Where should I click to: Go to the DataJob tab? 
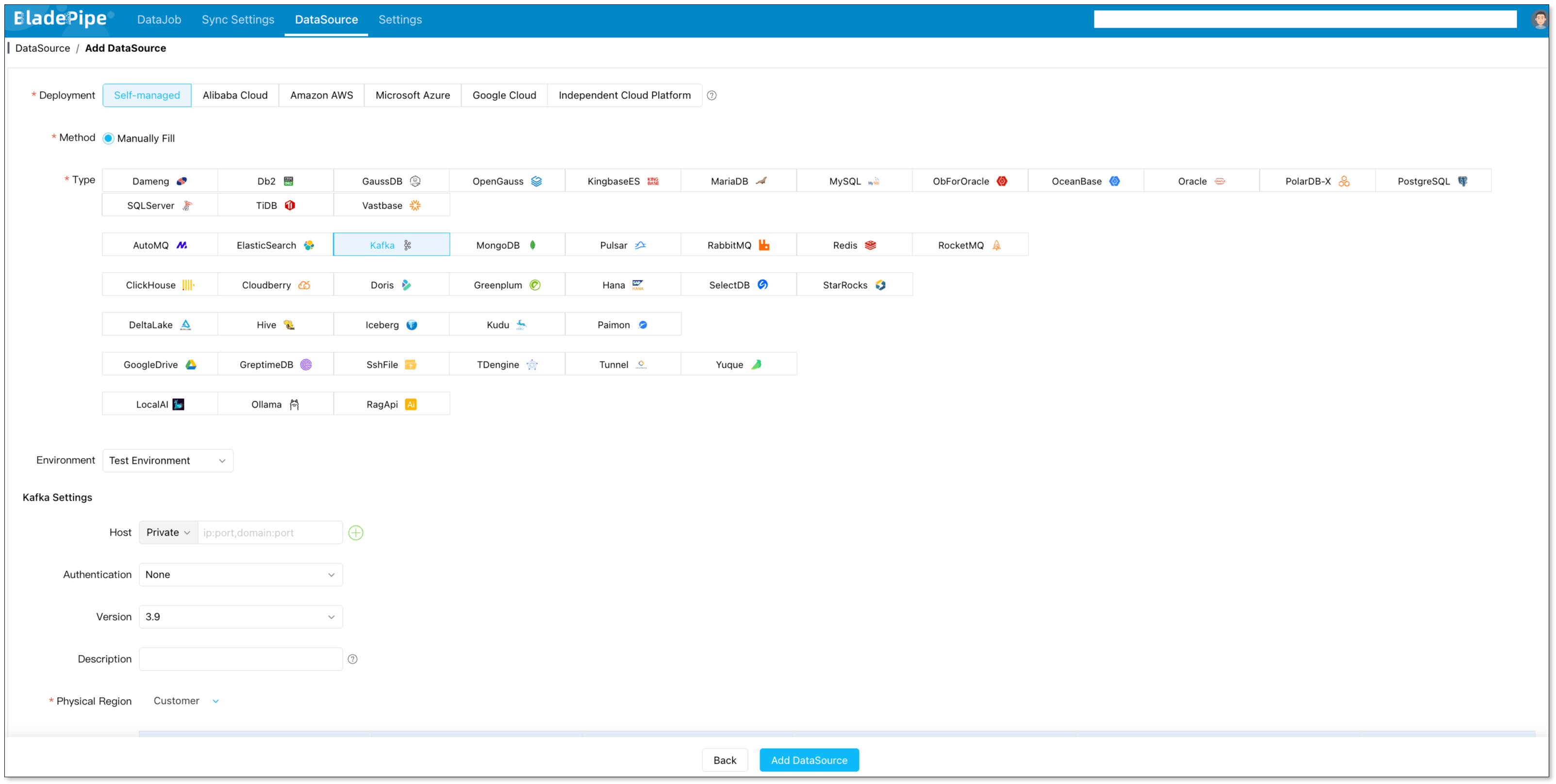tap(159, 19)
